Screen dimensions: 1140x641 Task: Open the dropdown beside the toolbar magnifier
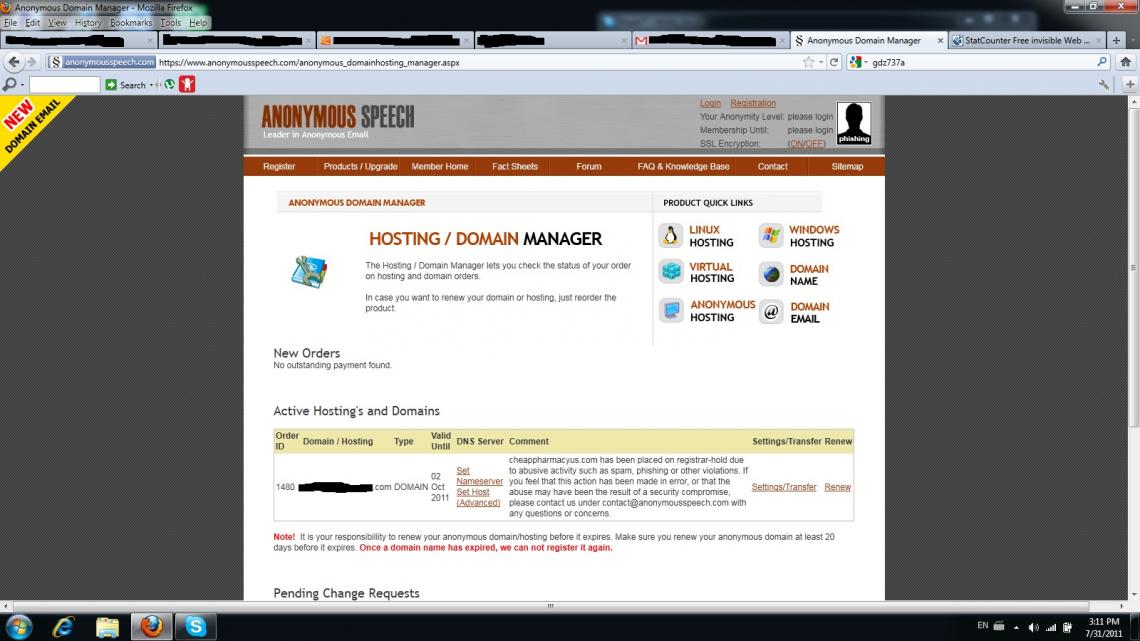point(23,85)
